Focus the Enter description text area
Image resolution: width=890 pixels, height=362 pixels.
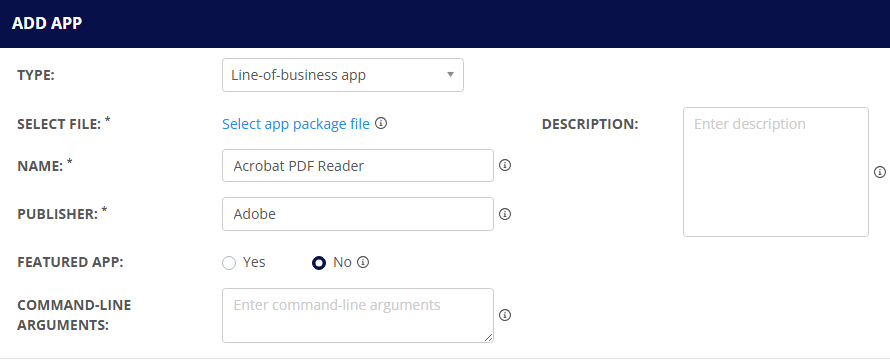pyautogui.click(x=776, y=172)
